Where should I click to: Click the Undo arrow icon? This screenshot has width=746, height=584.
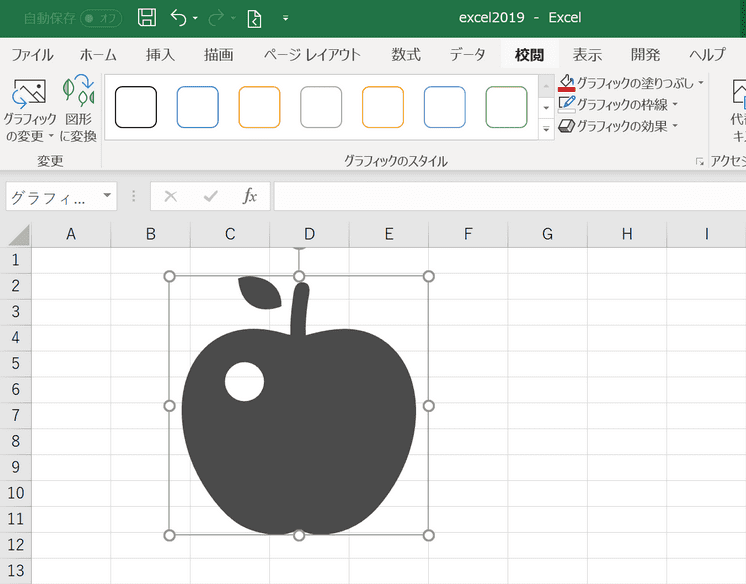(x=178, y=18)
